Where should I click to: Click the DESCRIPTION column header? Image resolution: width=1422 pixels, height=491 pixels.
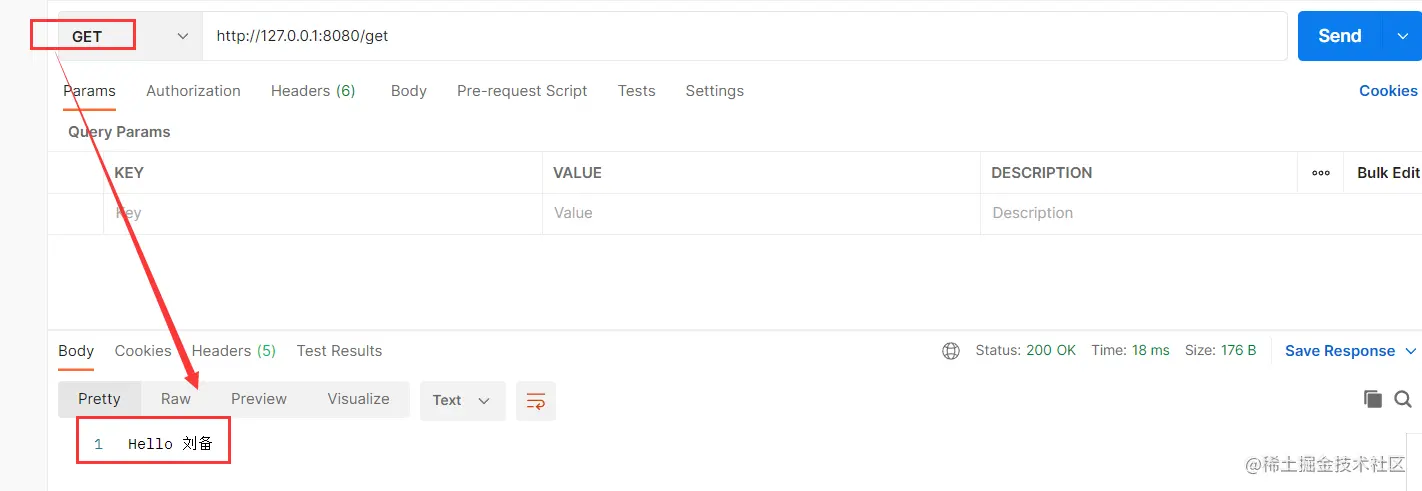point(1042,173)
